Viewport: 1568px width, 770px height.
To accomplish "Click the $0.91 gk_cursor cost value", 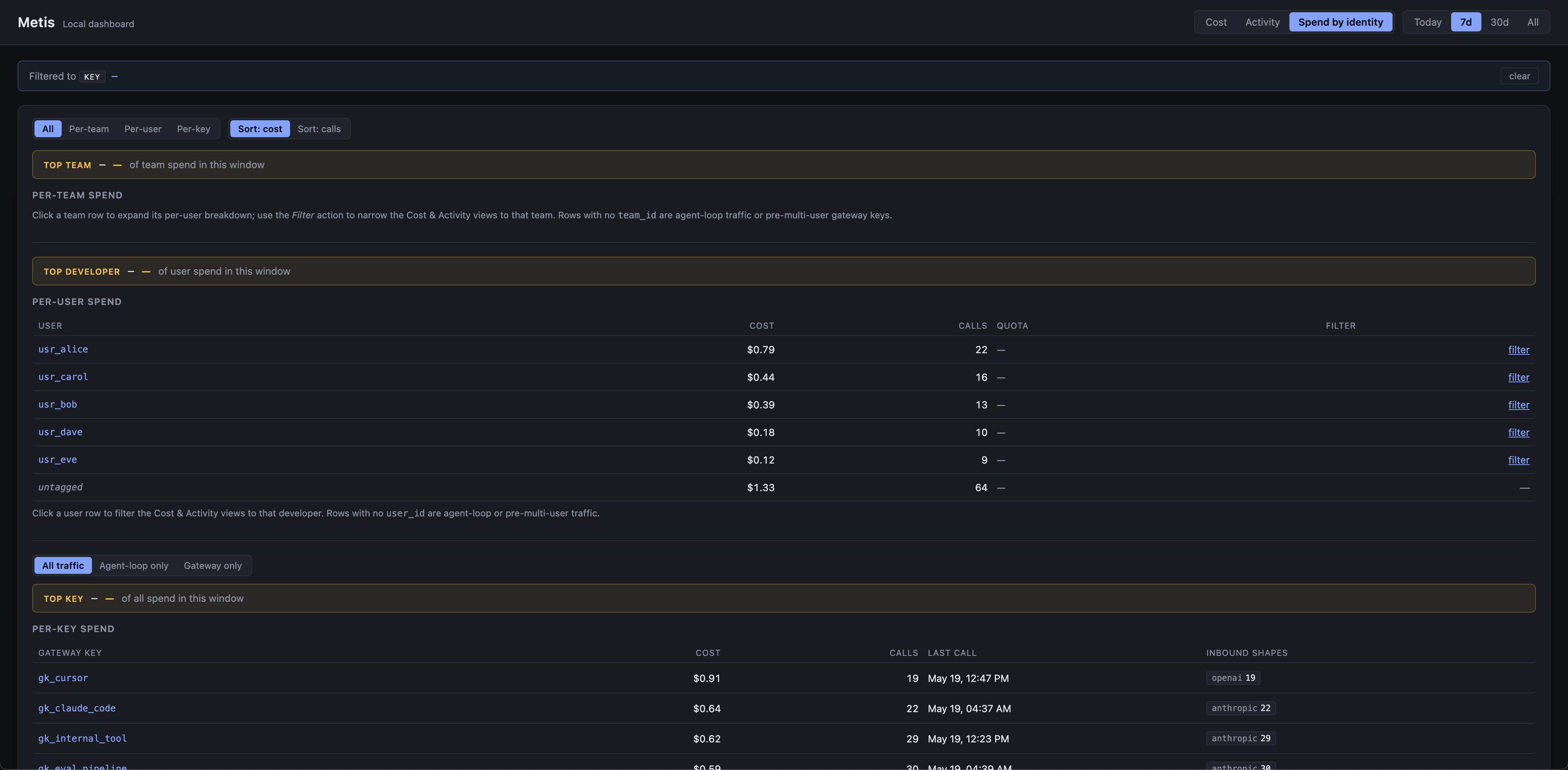I will 706,678.
